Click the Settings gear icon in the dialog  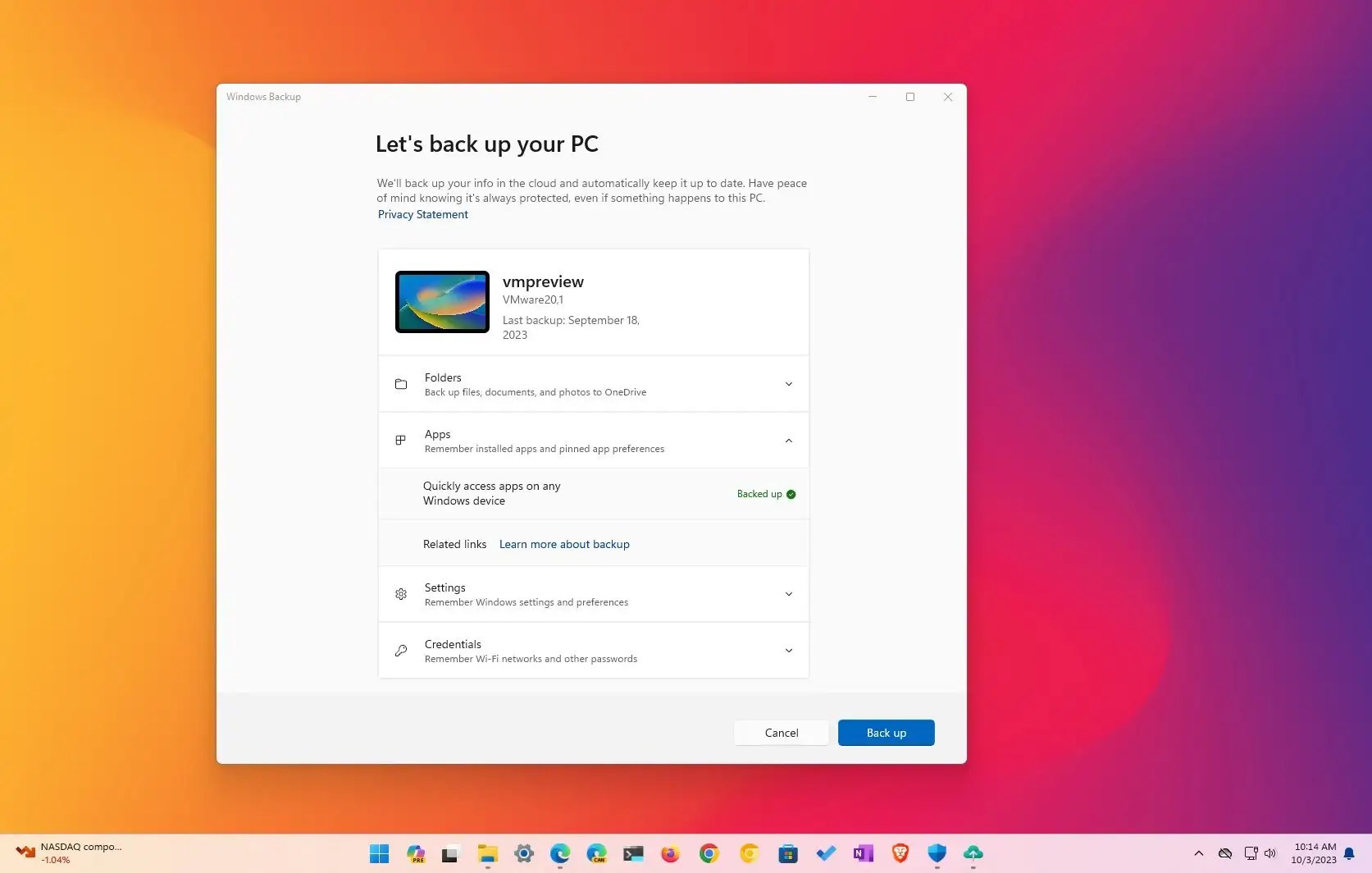click(401, 594)
